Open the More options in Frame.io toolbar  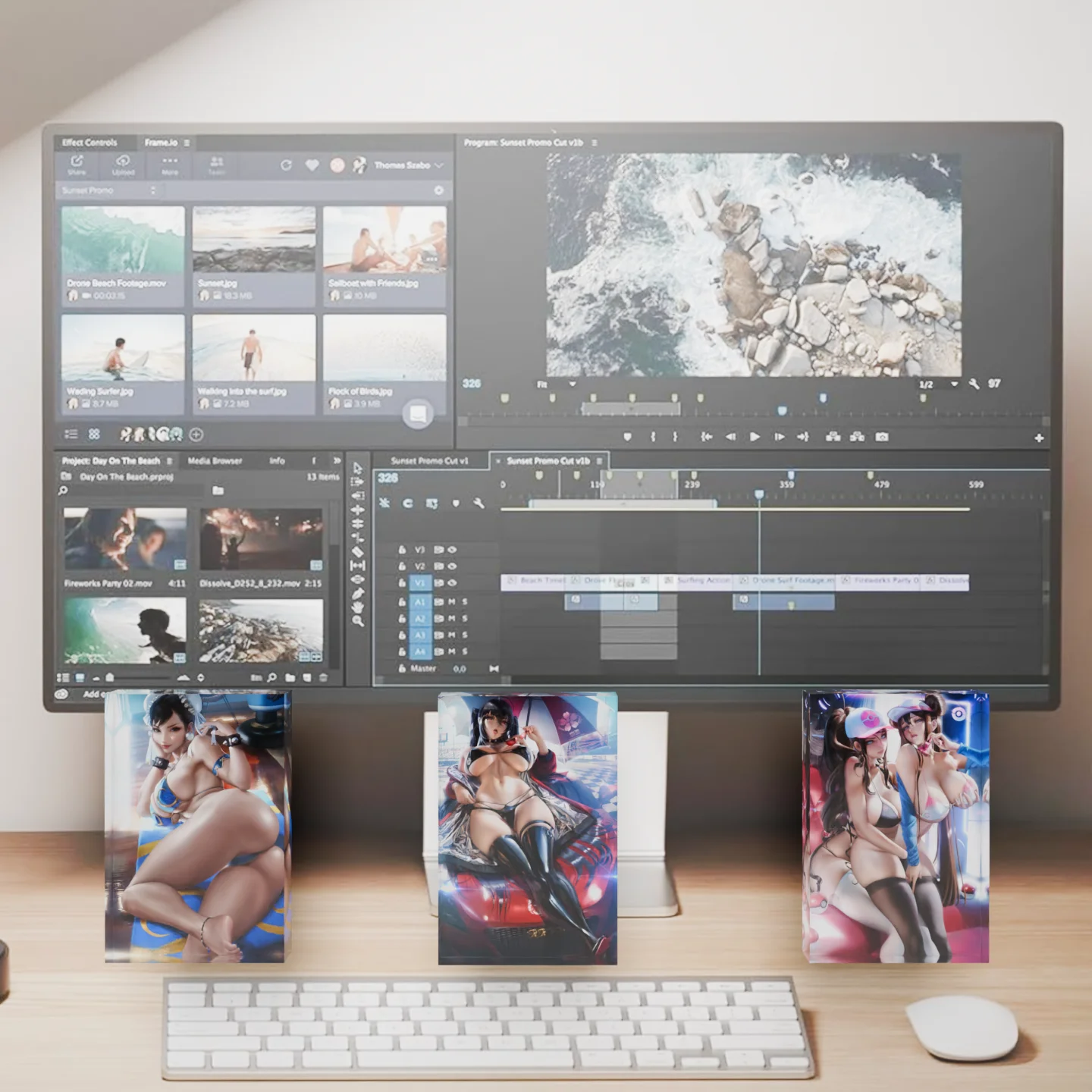point(170,161)
